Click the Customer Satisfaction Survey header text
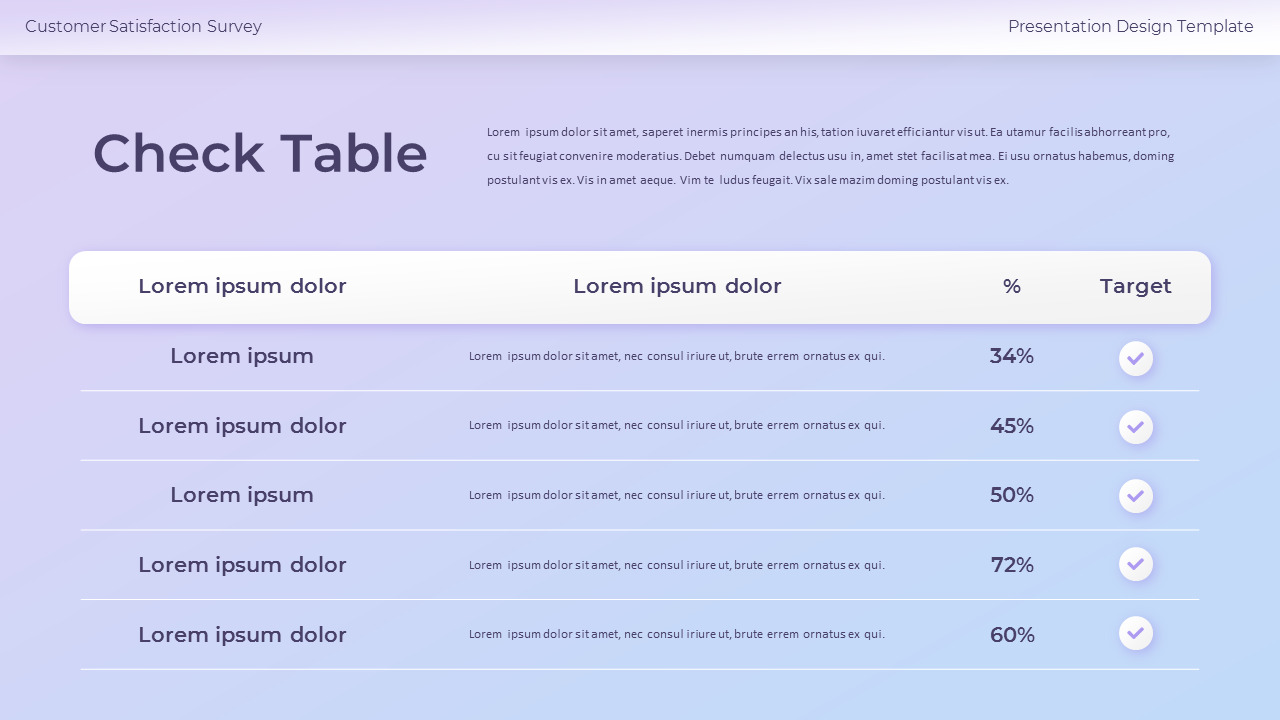The width and height of the screenshot is (1280, 720). coord(143,27)
